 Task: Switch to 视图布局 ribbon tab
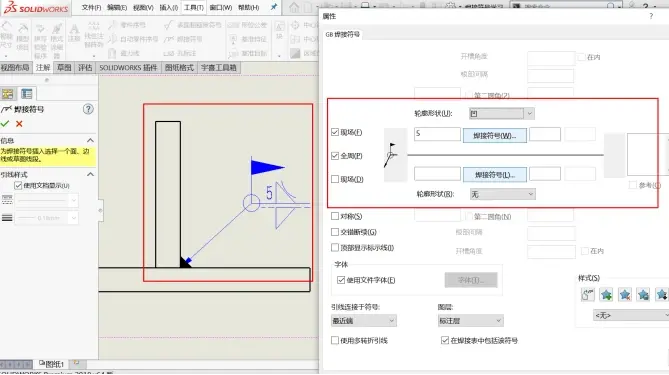click(15, 67)
